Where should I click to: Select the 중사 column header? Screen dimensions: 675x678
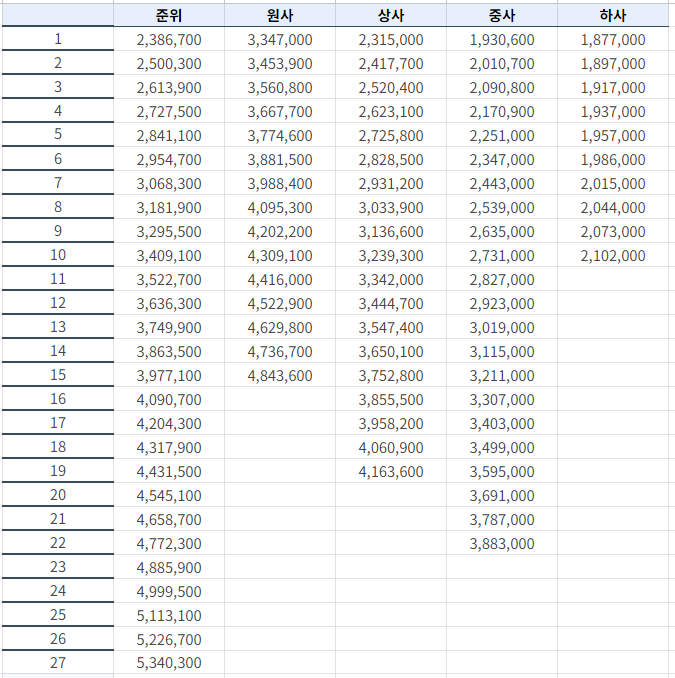502,16
